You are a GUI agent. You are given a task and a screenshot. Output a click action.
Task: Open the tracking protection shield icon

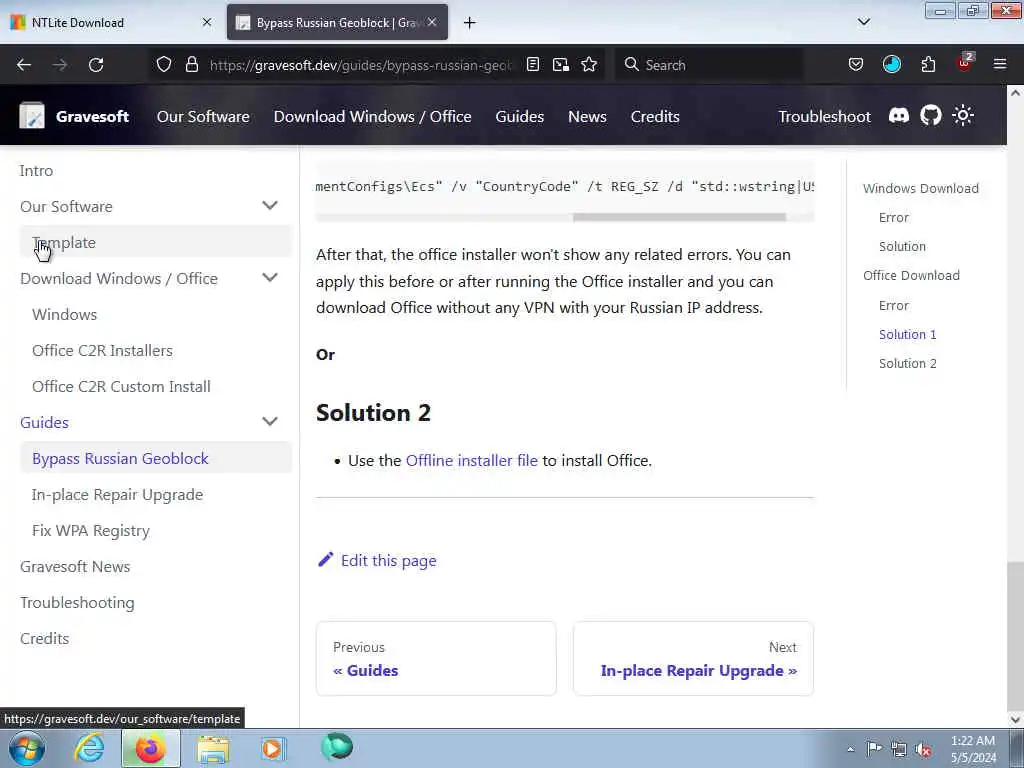pyautogui.click(x=164, y=64)
